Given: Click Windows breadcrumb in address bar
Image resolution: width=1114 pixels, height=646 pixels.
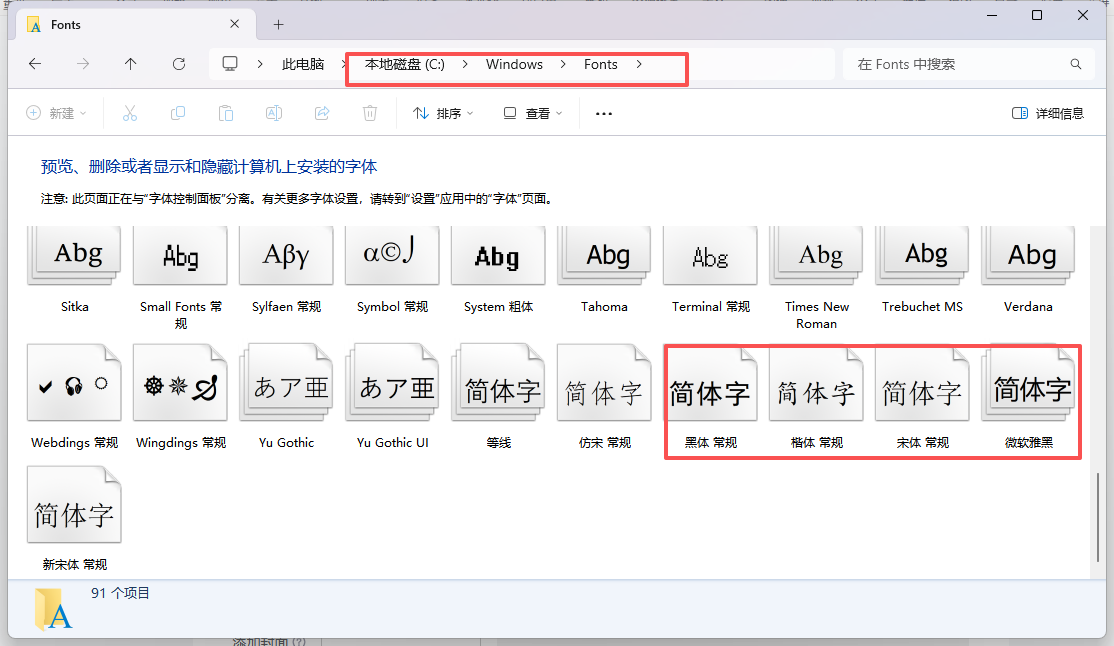Looking at the screenshot, I should click(x=514, y=64).
